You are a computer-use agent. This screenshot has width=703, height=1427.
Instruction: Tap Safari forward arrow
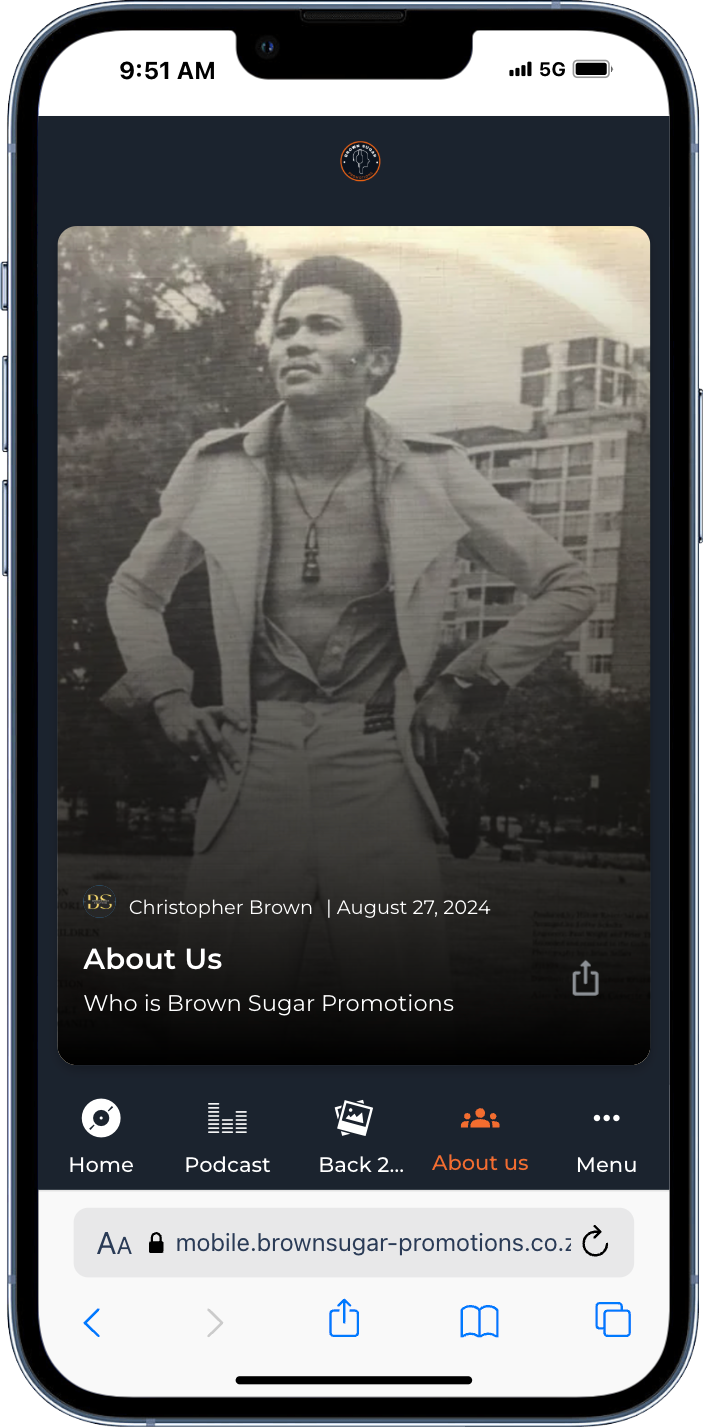214,1323
